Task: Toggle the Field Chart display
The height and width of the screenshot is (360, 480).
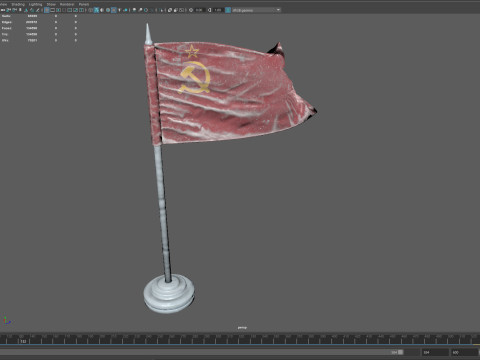Action: click(70, 10)
